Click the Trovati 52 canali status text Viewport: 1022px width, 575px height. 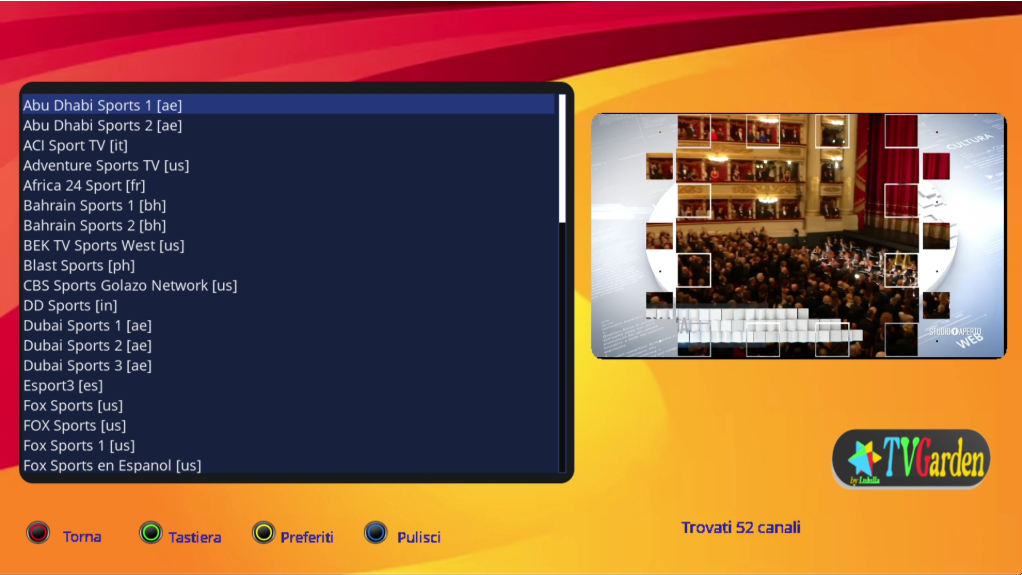tap(741, 527)
